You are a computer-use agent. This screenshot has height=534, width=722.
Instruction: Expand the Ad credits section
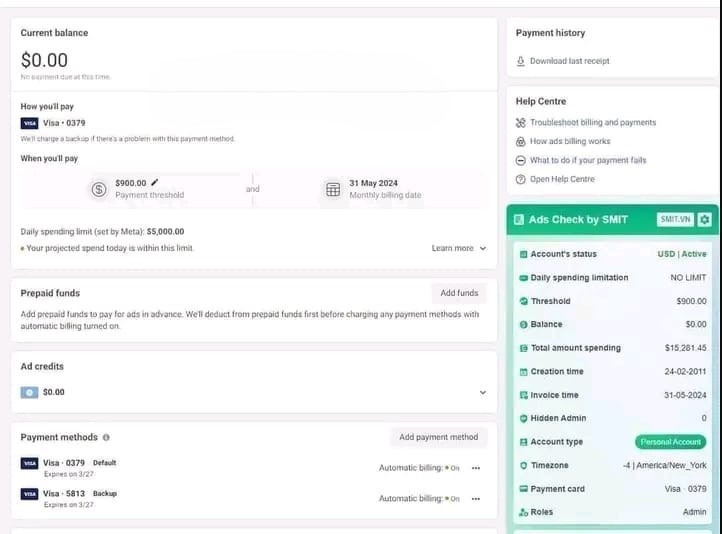tap(483, 393)
